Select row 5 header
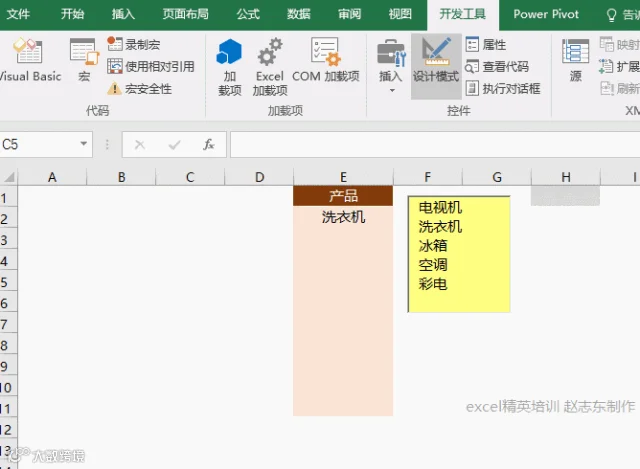The height and width of the screenshot is (469, 640). tap(8, 282)
